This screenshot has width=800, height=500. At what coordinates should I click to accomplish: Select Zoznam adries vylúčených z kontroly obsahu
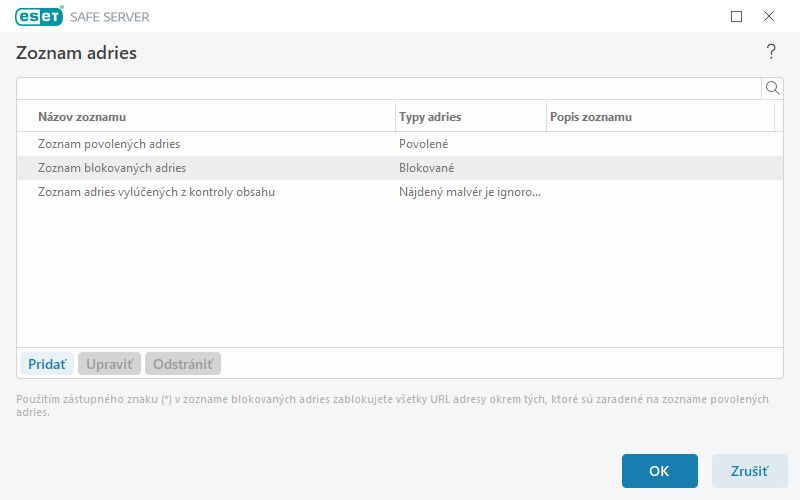click(156, 192)
